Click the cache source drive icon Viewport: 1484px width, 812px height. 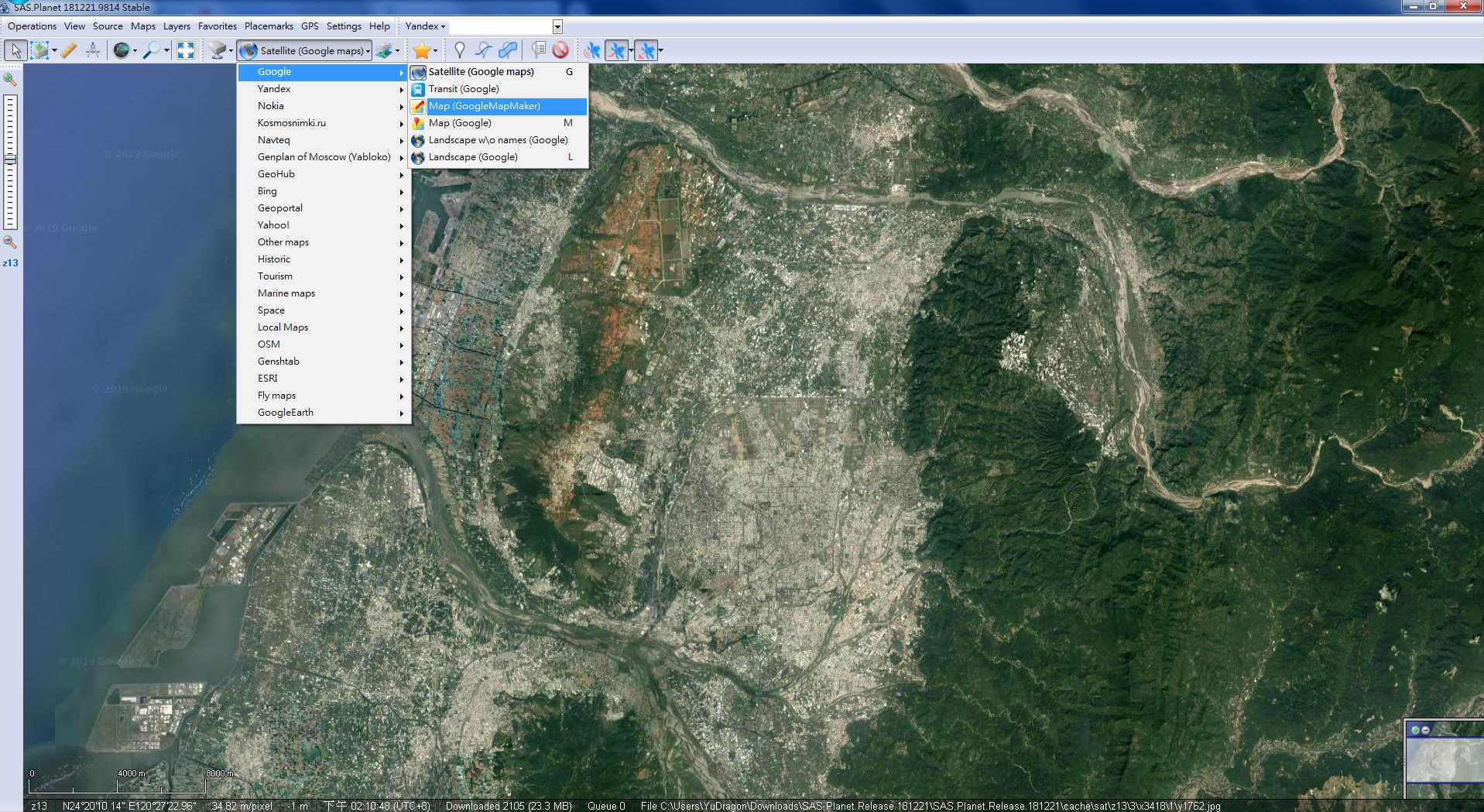[x=218, y=51]
